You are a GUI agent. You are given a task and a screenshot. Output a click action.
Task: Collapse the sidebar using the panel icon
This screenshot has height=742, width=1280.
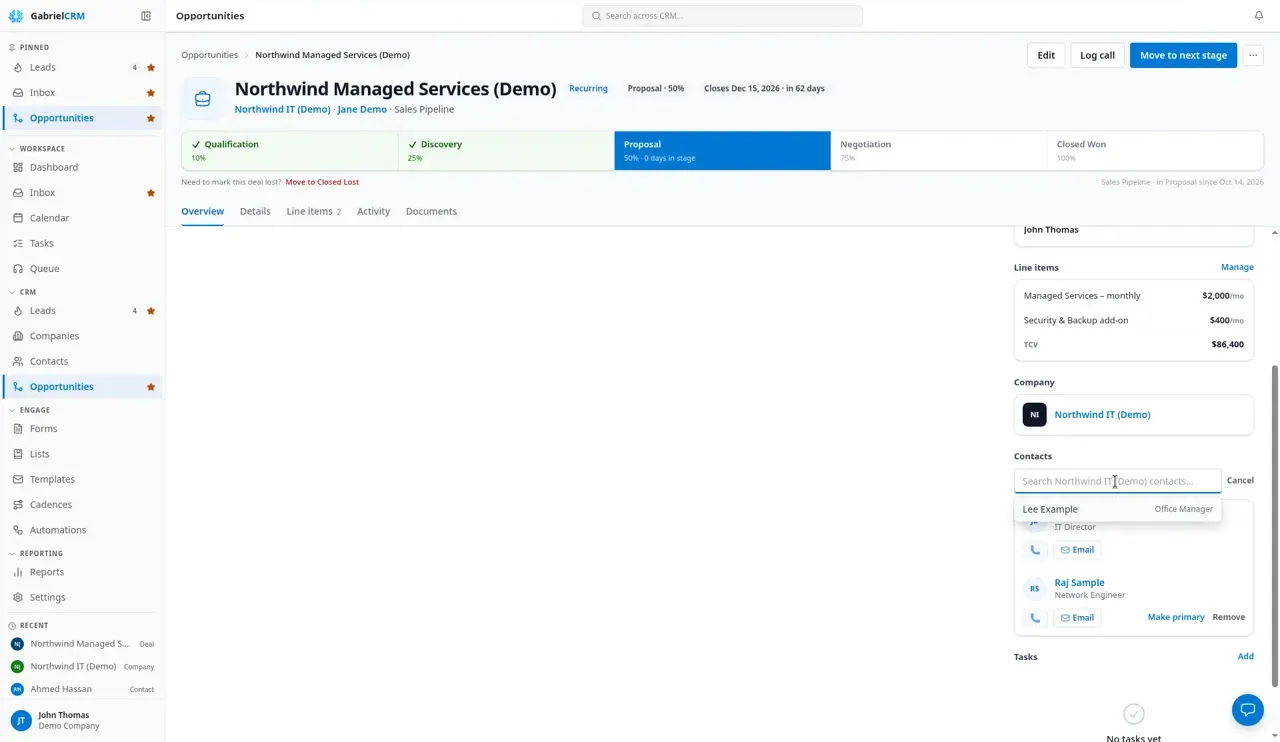coord(146,16)
